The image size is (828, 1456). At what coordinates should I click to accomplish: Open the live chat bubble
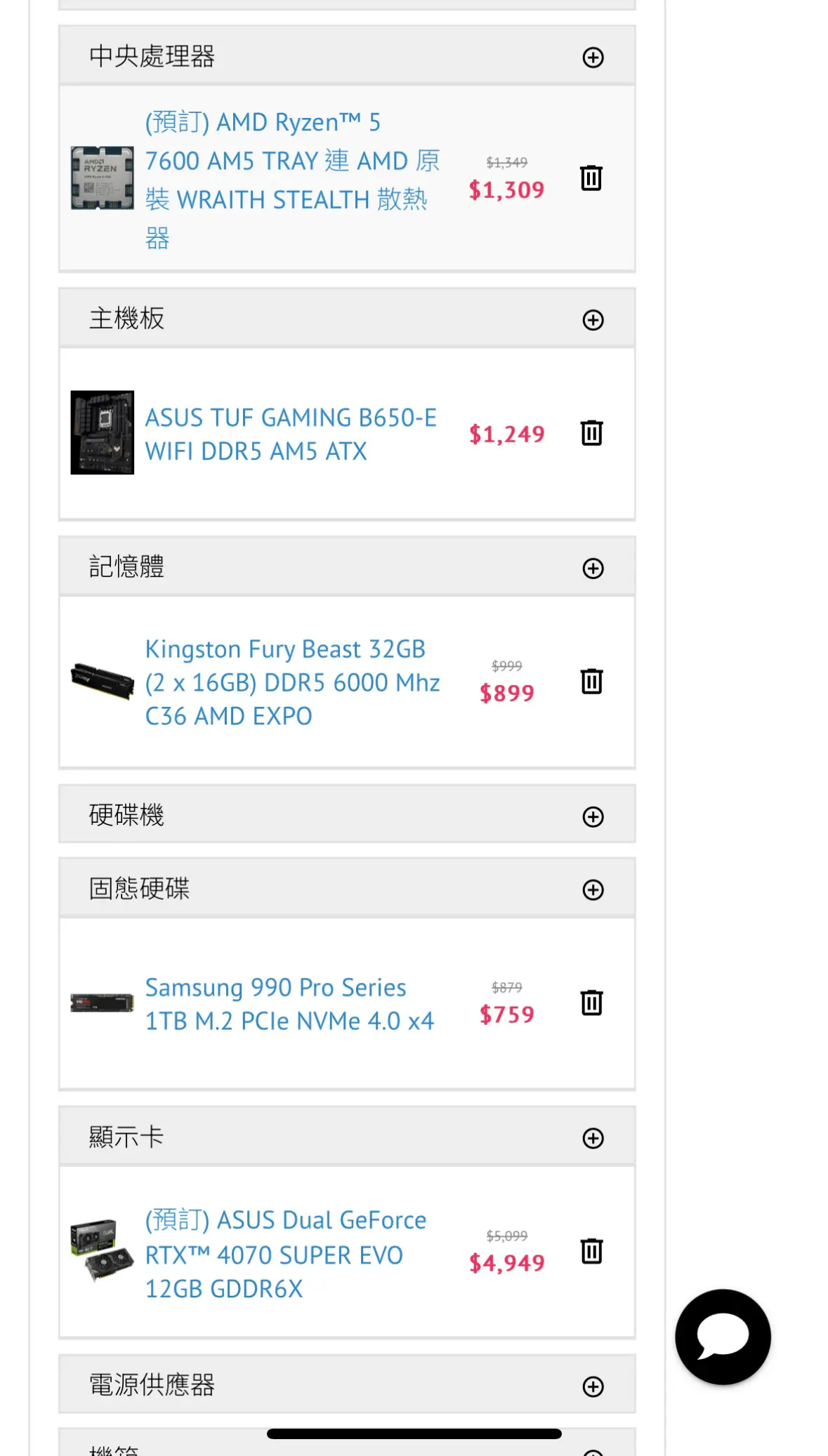pyautogui.click(x=723, y=1337)
